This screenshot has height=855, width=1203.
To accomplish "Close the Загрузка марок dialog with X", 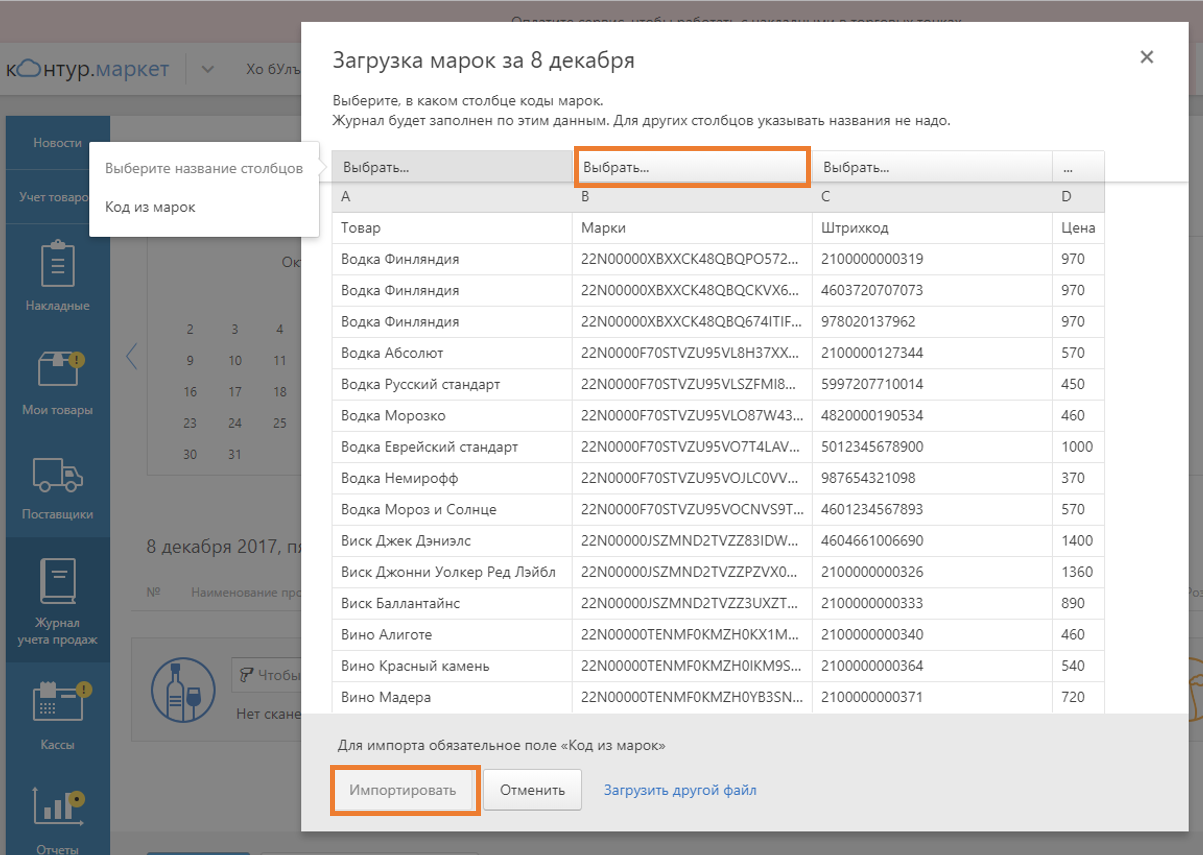I will (x=1146, y=57).
